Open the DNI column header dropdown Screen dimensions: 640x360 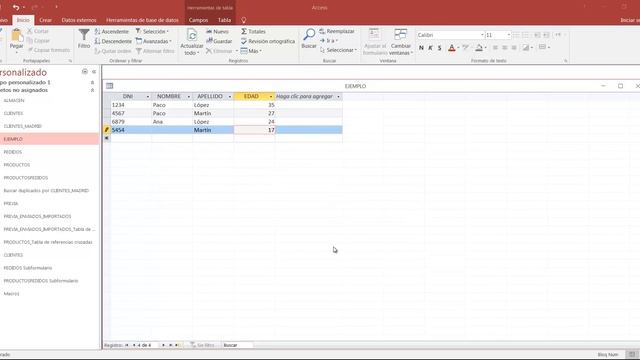click(147, 97)
